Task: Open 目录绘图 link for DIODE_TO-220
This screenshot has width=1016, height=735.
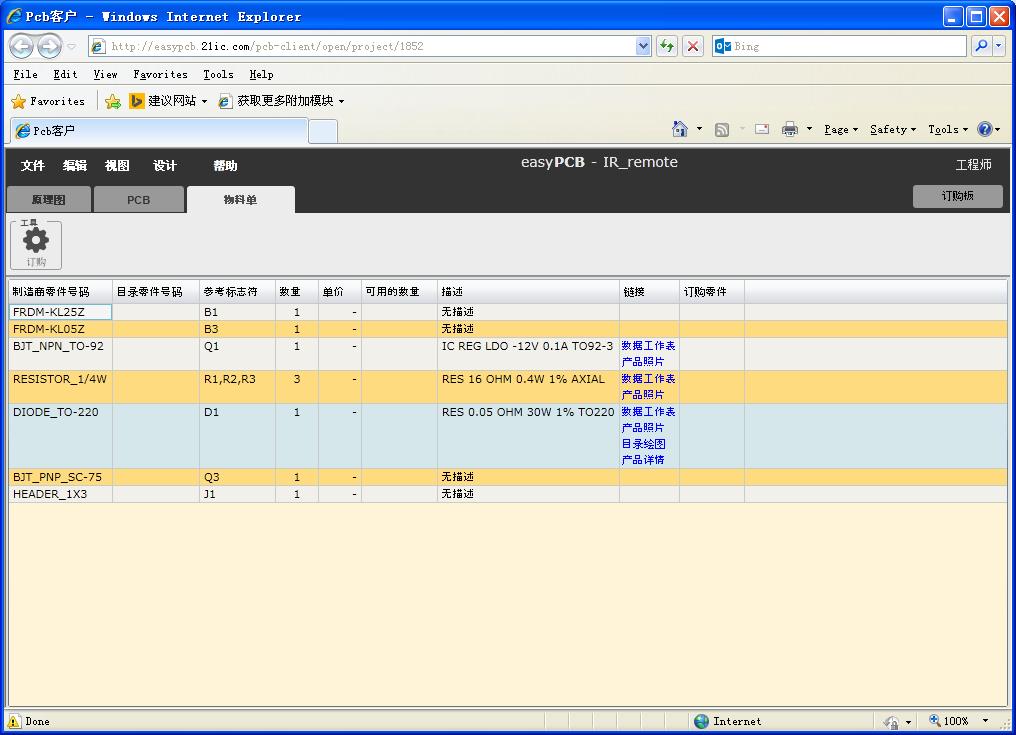Action: tap(643, 444)
